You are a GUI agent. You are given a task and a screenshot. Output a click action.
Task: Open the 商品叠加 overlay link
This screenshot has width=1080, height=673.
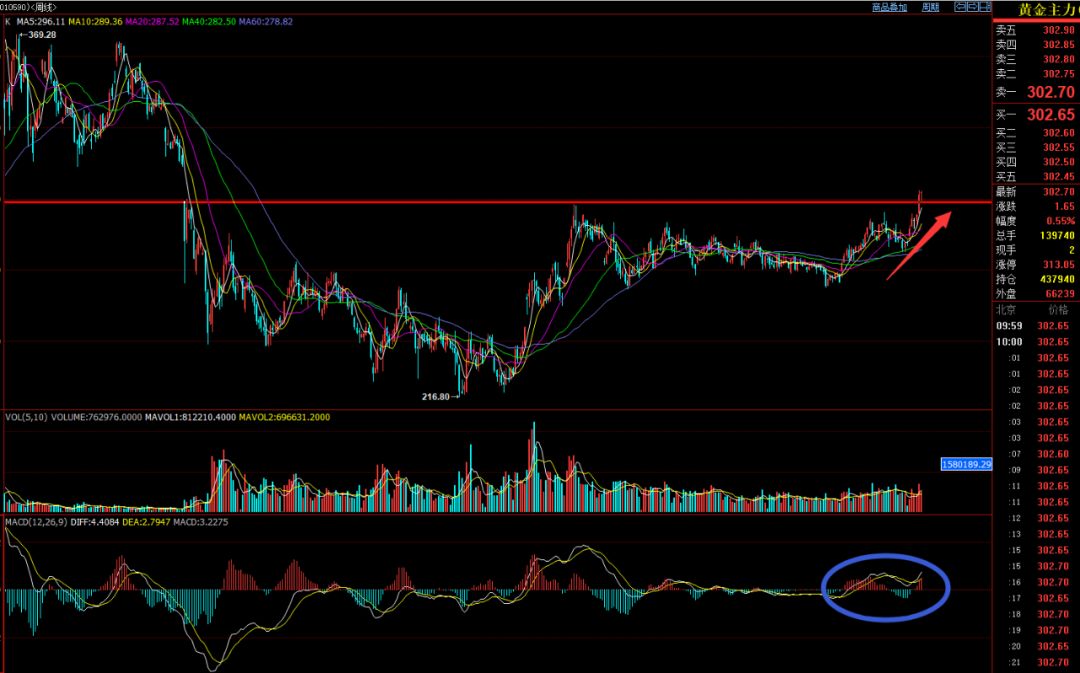coord(889,7)
